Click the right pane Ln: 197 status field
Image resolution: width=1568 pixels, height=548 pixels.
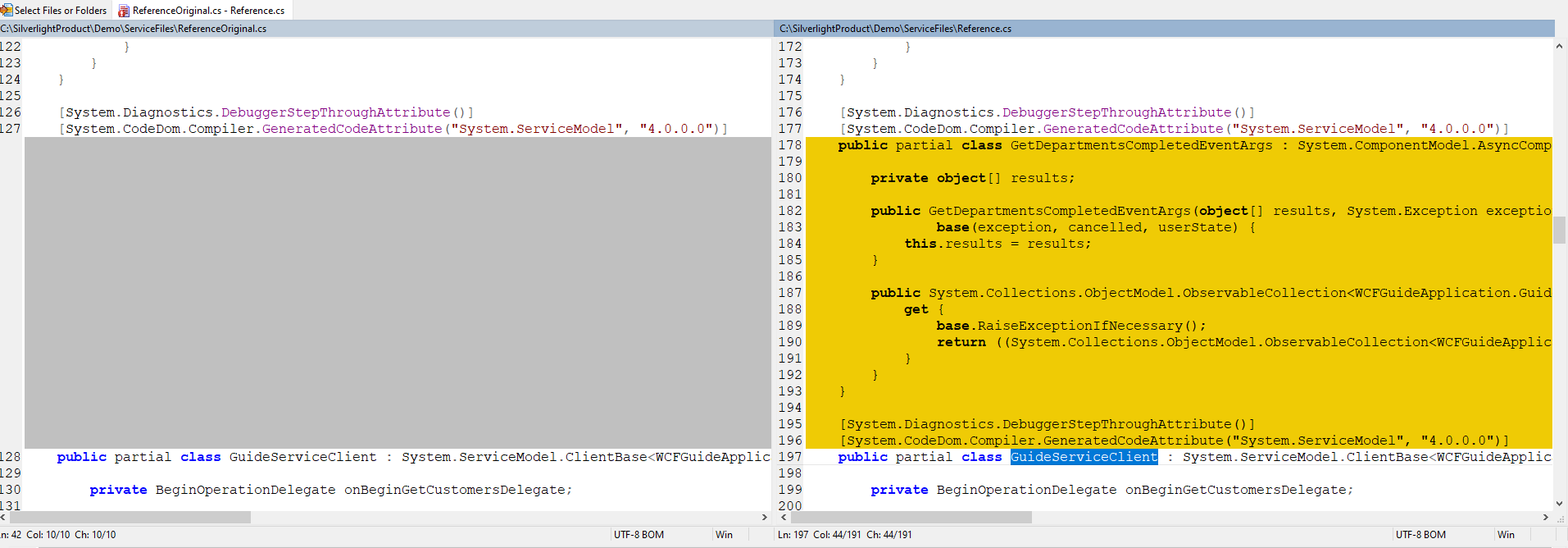(x=793, y=535)
